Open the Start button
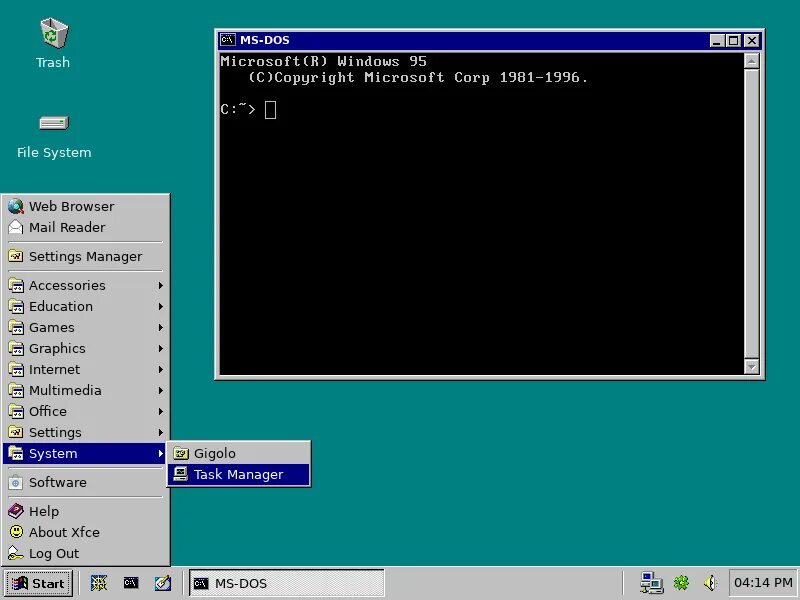The width and height of the screenshot is (800, 600). [39, 583]
